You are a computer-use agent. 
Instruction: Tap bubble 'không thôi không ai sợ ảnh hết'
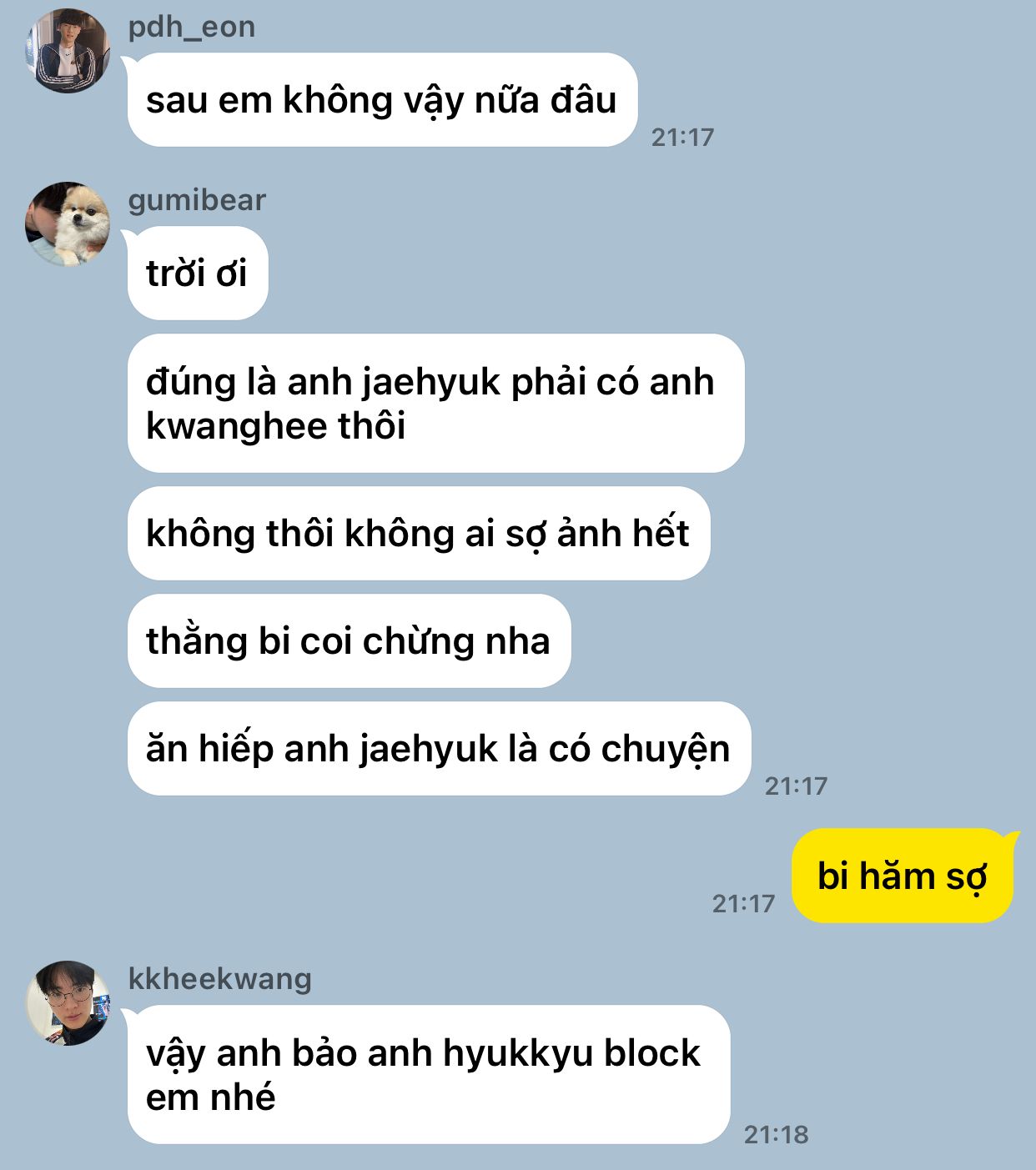(x=419, y=534)
